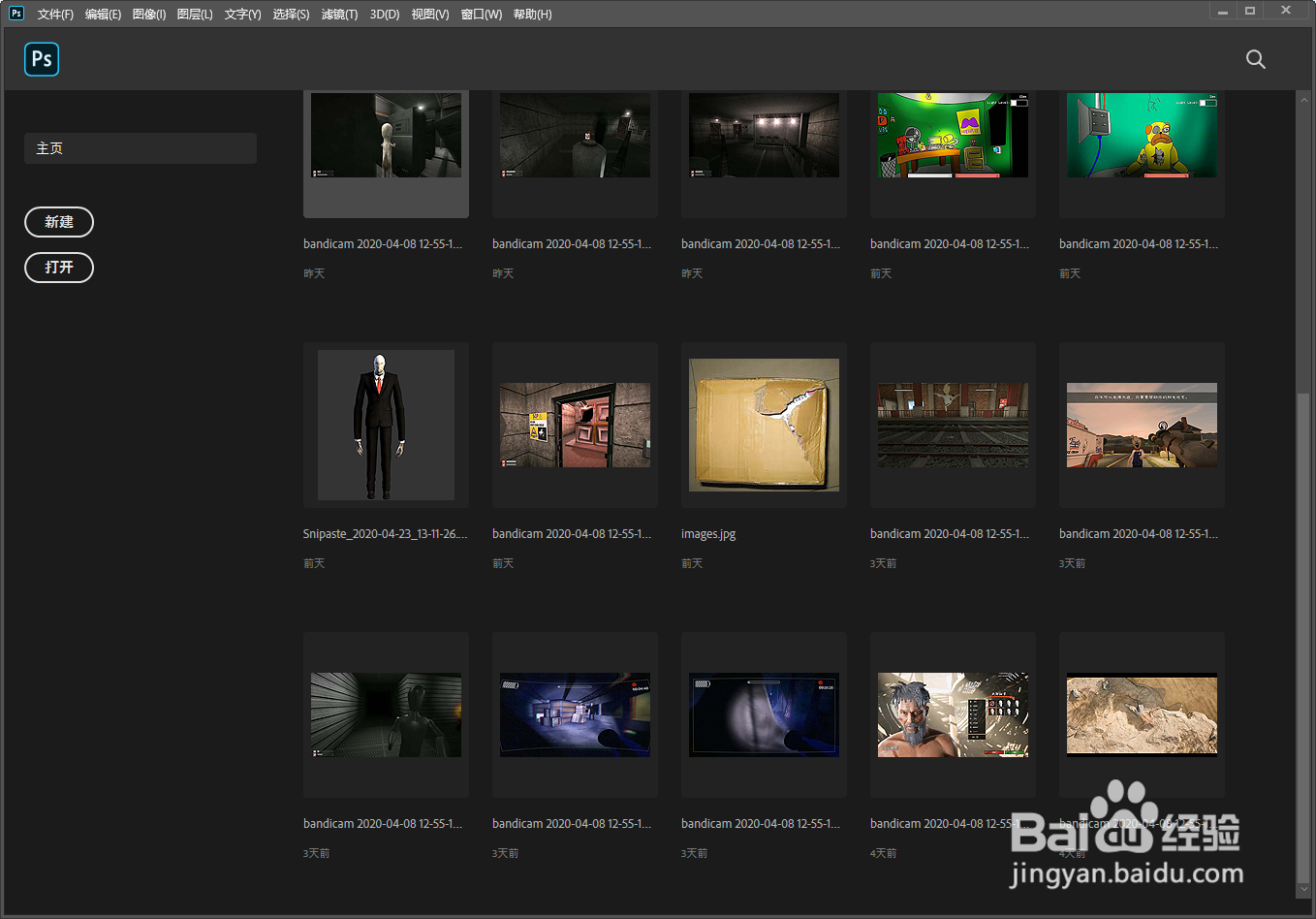Screen dimensions: 1316x919
Task: Open the sandy rocky terrain thumbnail
Action: pos(1142,714)
